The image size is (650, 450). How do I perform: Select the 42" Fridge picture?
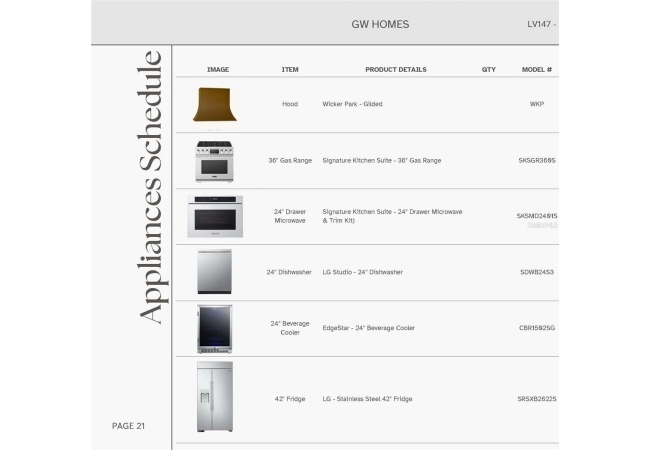(x=215, y=398)
